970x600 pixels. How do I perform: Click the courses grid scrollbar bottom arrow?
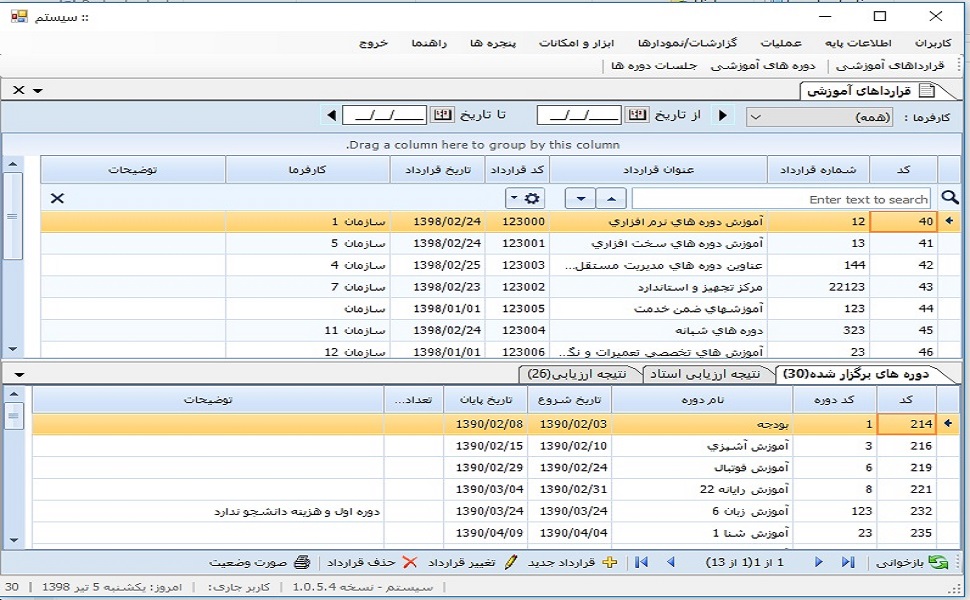tap(14, 540)
